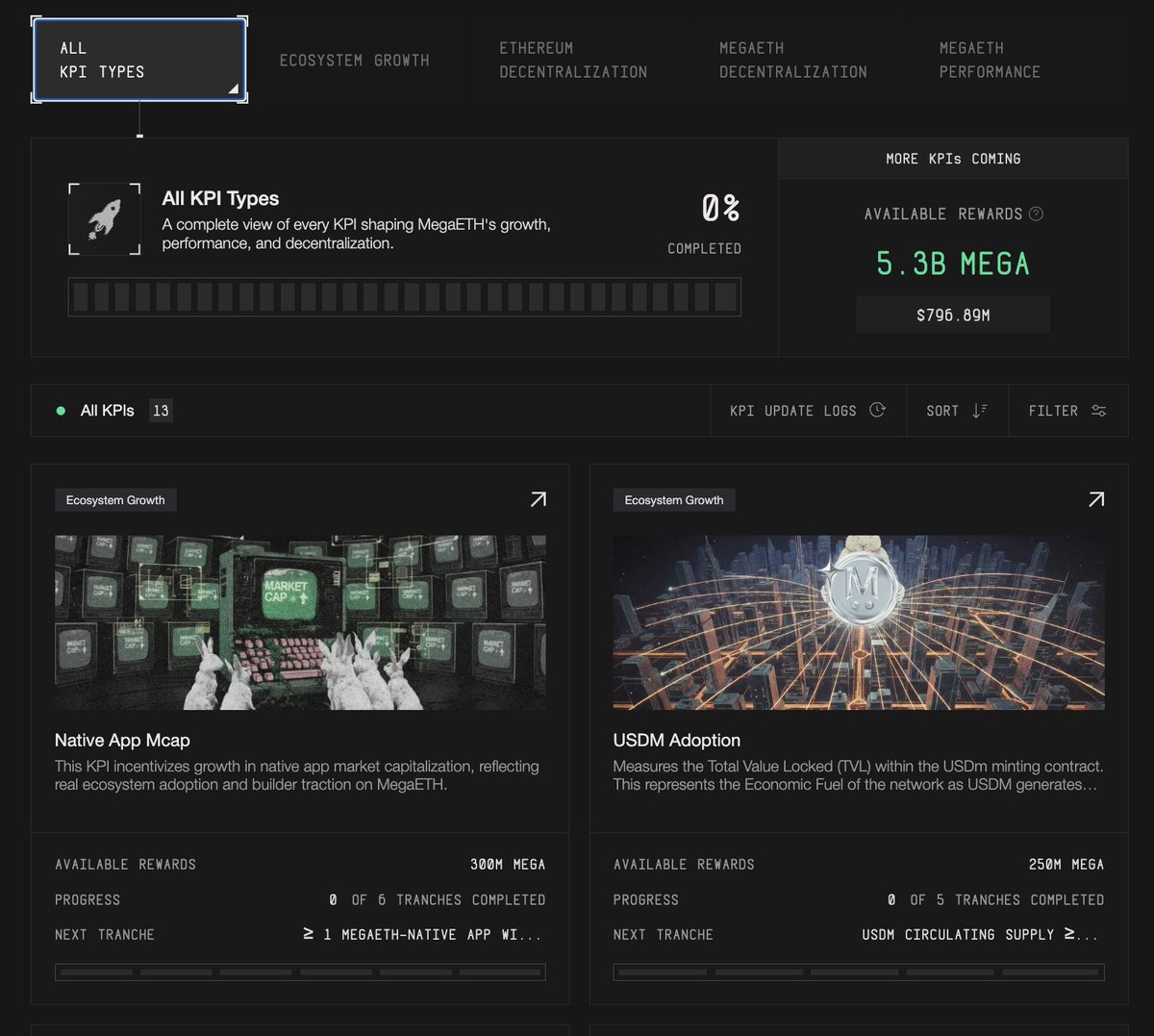Click the green dot beside All KPIs

pos(61,411)
